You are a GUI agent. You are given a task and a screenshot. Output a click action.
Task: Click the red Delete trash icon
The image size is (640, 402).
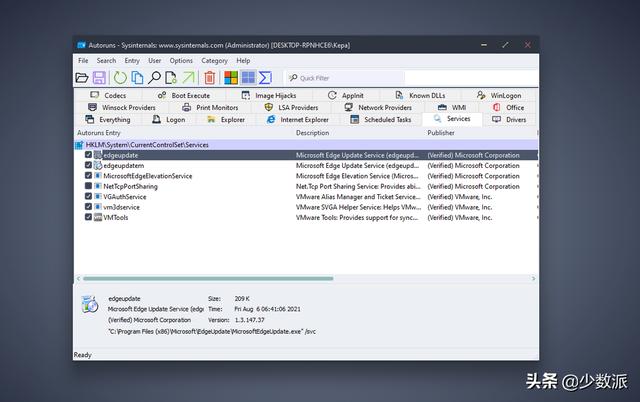pyautogui.click(x=210, y=78)
